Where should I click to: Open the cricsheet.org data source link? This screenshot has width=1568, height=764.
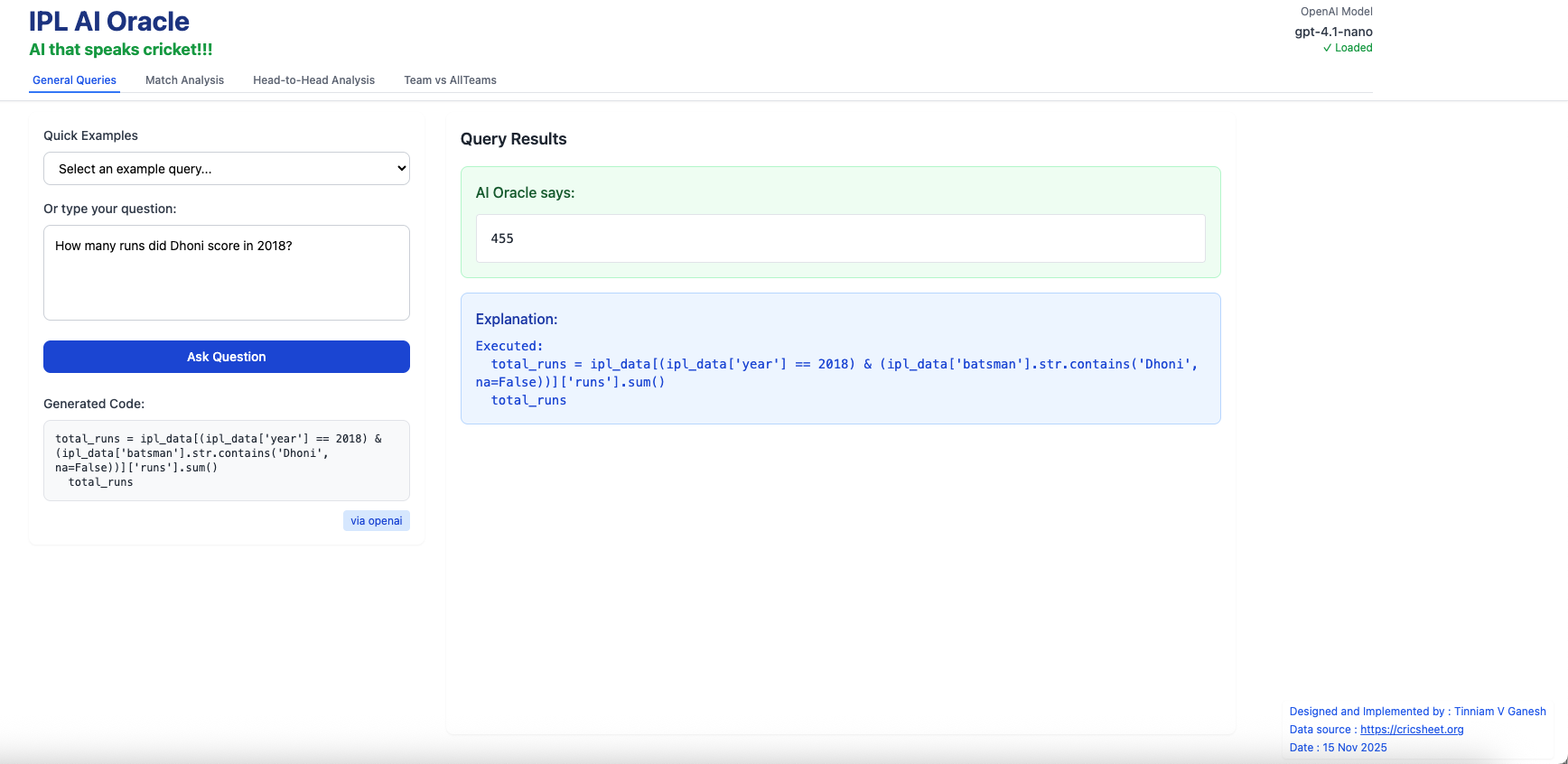pyautogui.click(x=1412, y=730)
